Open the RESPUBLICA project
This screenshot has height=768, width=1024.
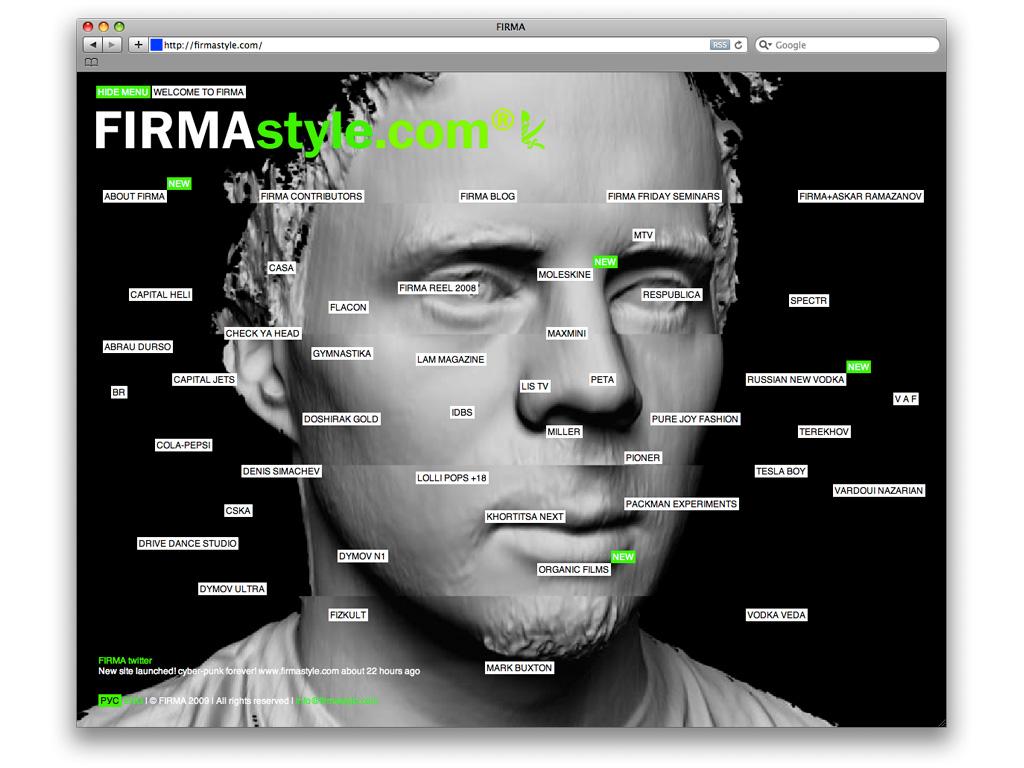(x=671, y=295)
